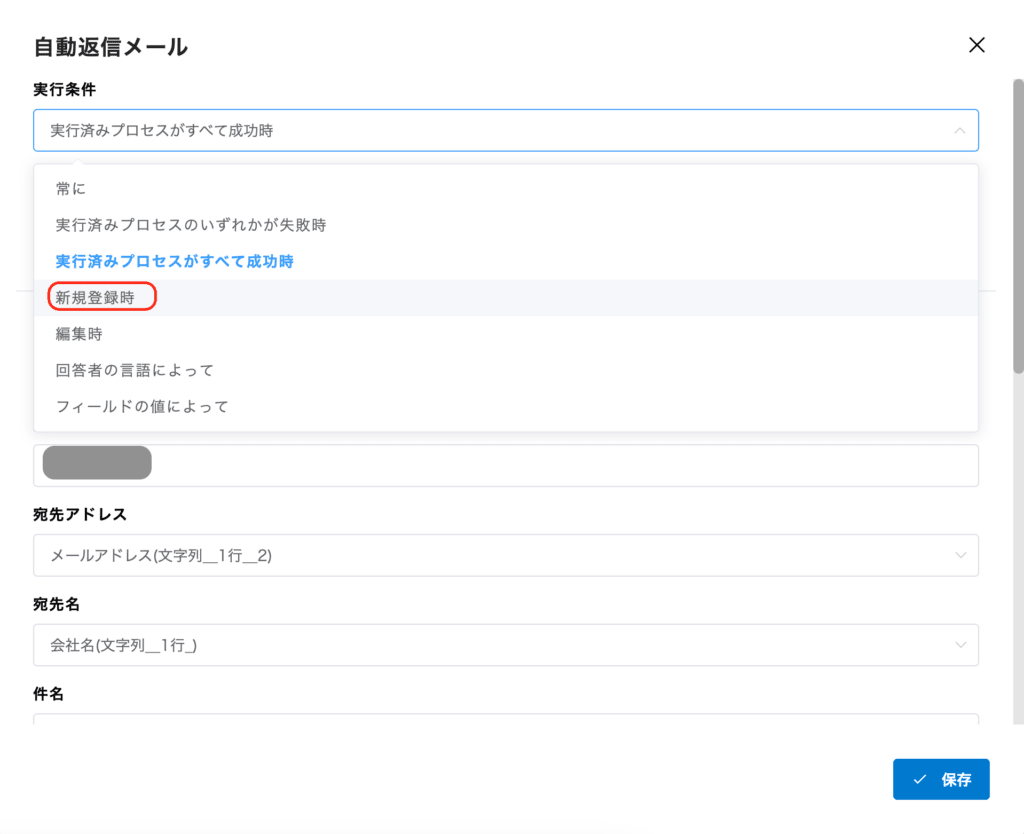Collapse the 実行条件 list via the chevron icon
This screenshot has height=834, width=1024.
click(x=958, y=130)
